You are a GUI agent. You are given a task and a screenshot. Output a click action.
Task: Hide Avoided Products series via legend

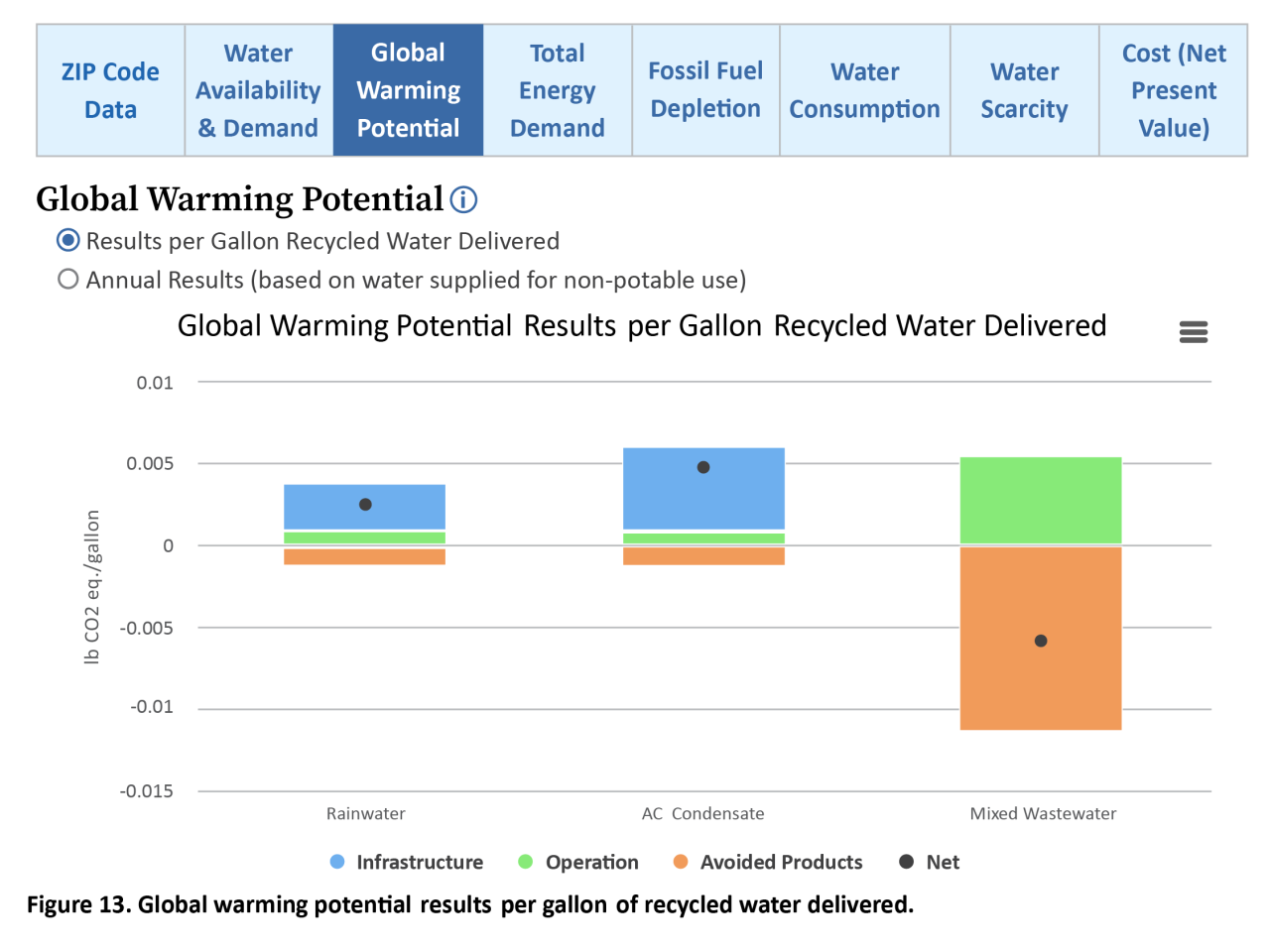coord(767,862)
